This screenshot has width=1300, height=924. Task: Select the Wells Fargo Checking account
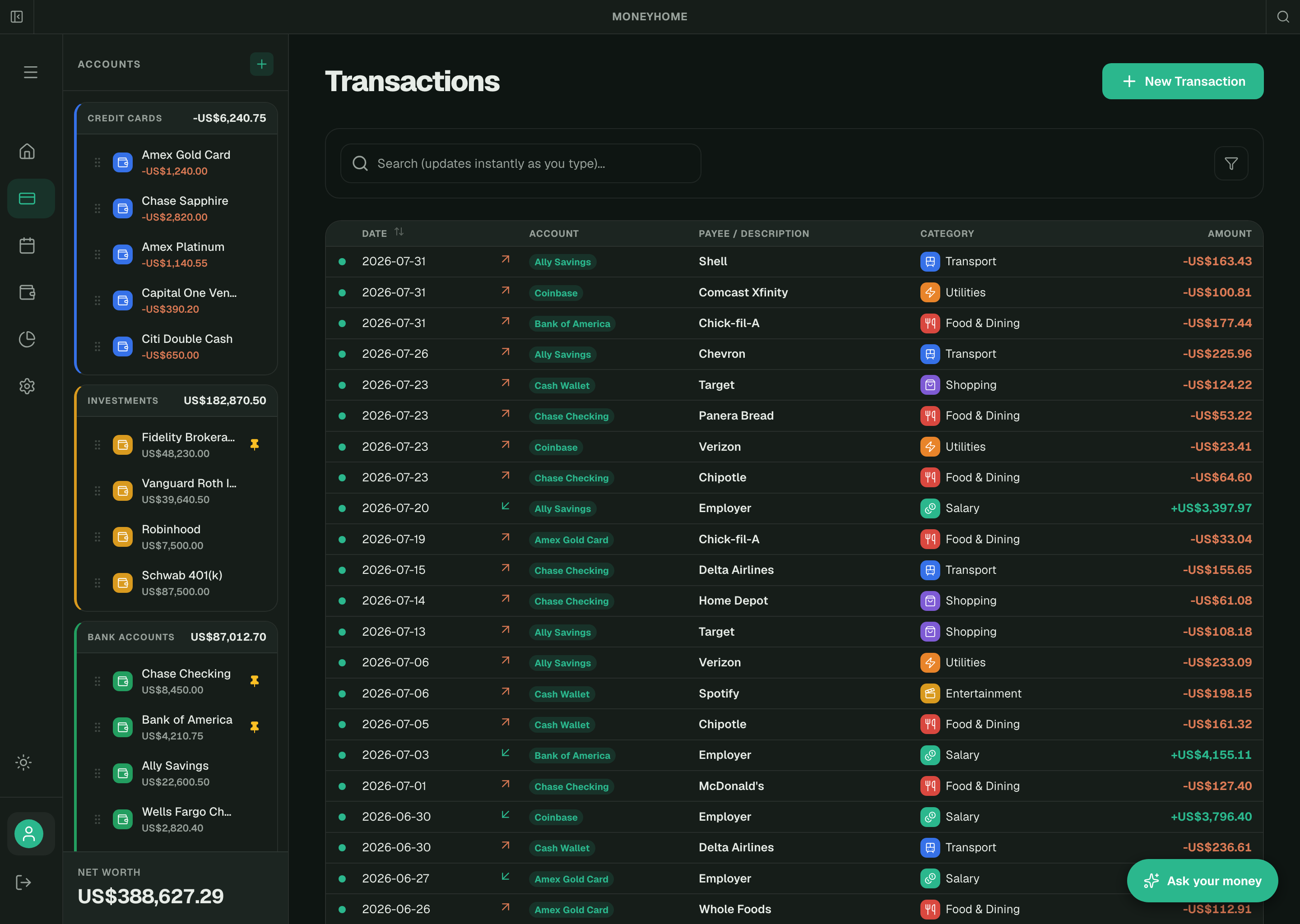tap(176, 819)
